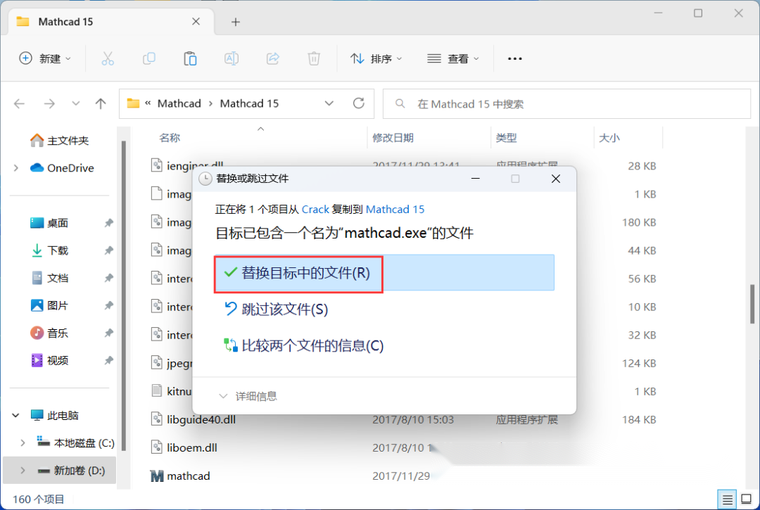Open the Crack source folder link
Screen dimensions: 760x510
tap(315, 209)
